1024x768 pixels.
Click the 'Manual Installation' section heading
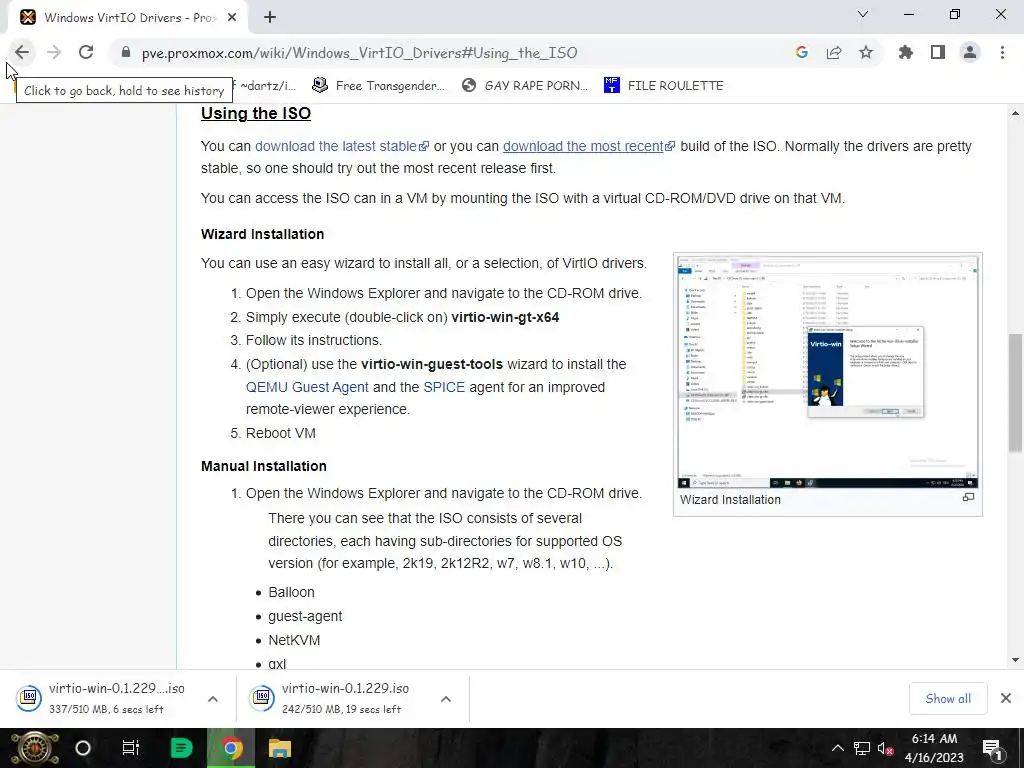click(x=264, y=466)
